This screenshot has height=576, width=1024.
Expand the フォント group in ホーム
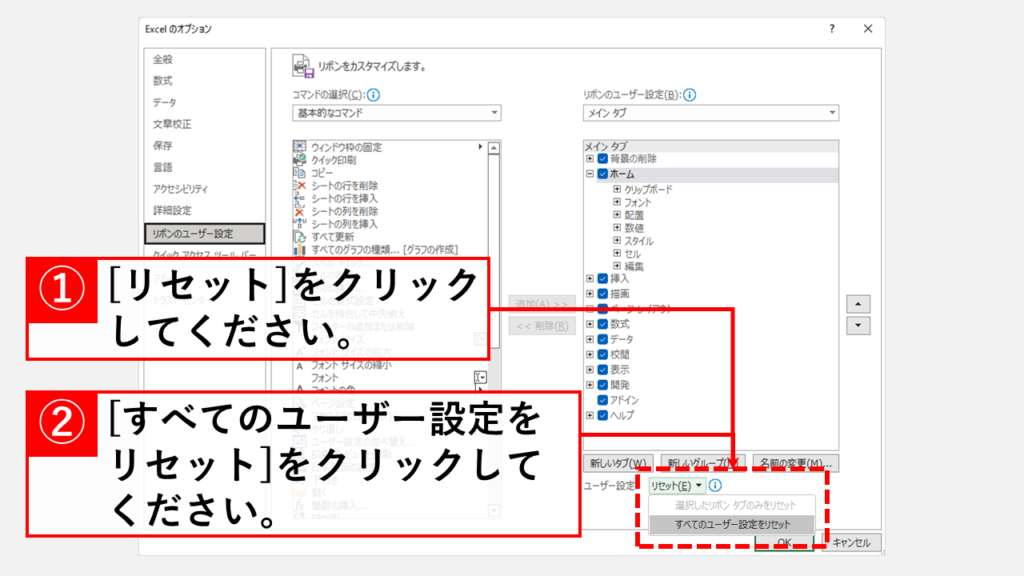[x=616, y=202]
